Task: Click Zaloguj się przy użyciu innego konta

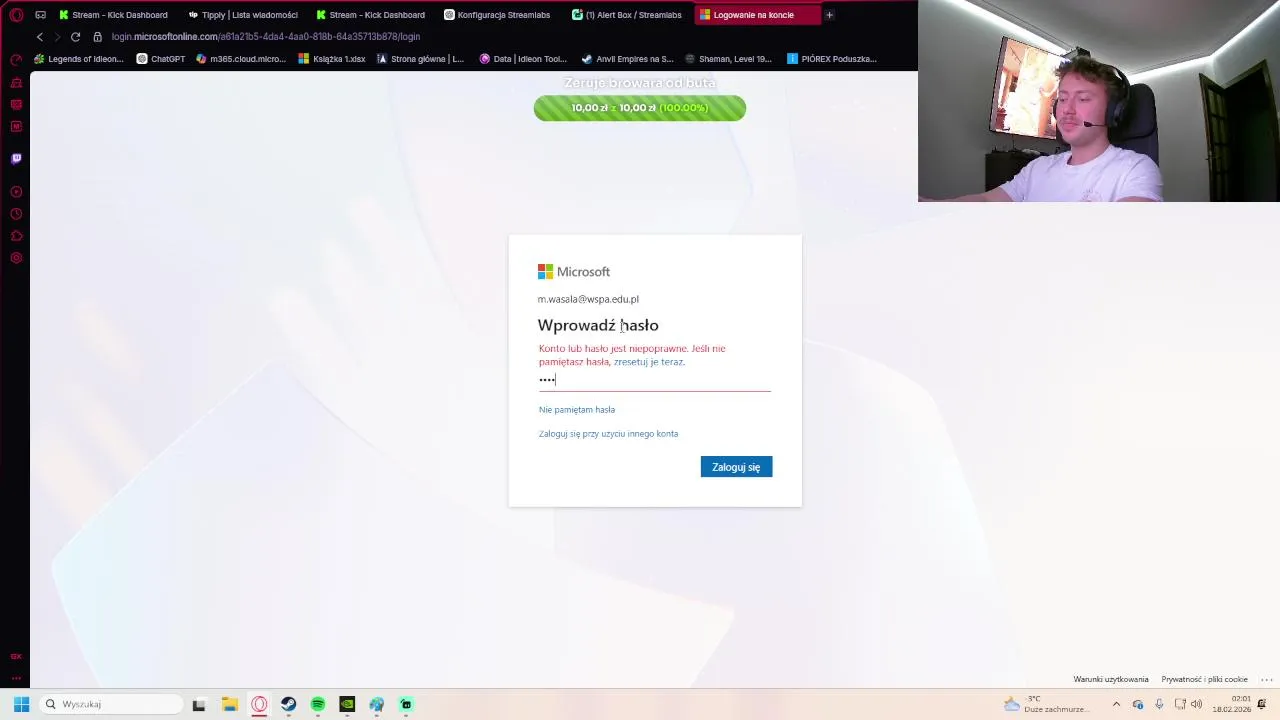Action: 608,434
